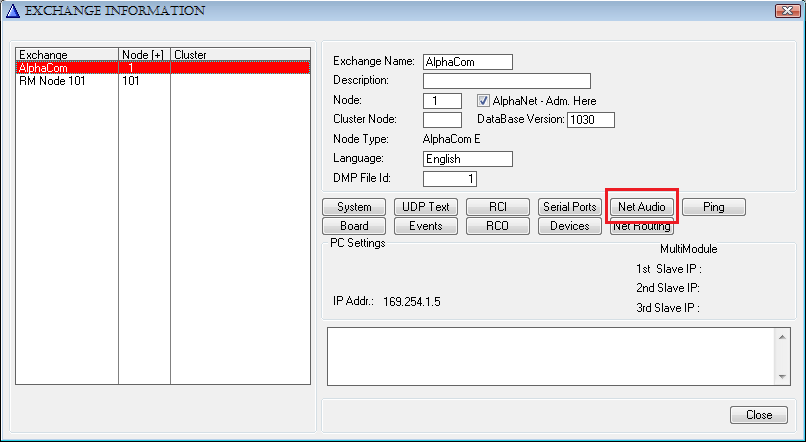This screenshot has width=806, height=442.
Task: Click the 101 node number cell
Action: pyautogui.click(x=131, y=81)
